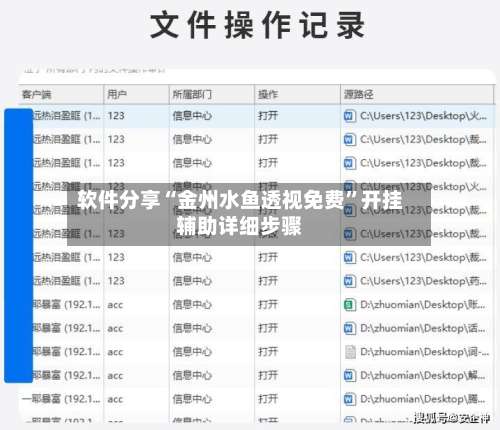The image size is (500, 430).
Task: Click 打开 in the Desktop\腾... row
Action: pyautogui.click(x=268, y=399)
